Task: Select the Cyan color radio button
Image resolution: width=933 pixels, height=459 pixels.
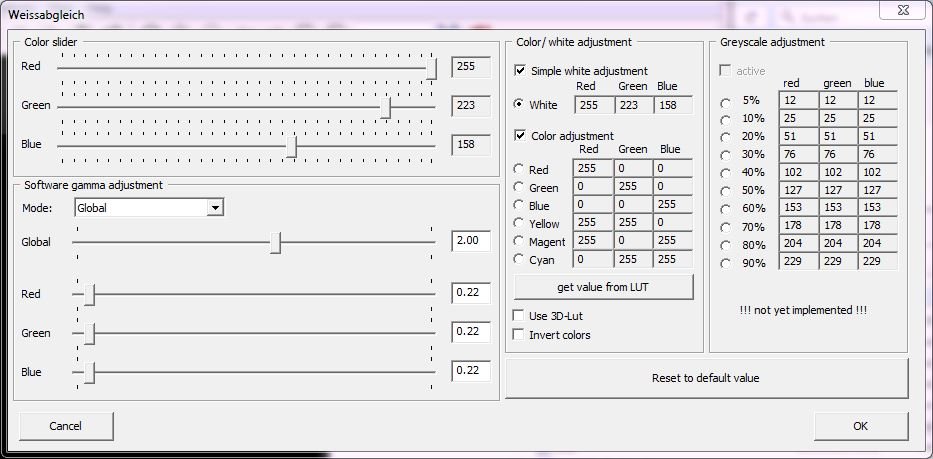Action: (x=518, y=259)
